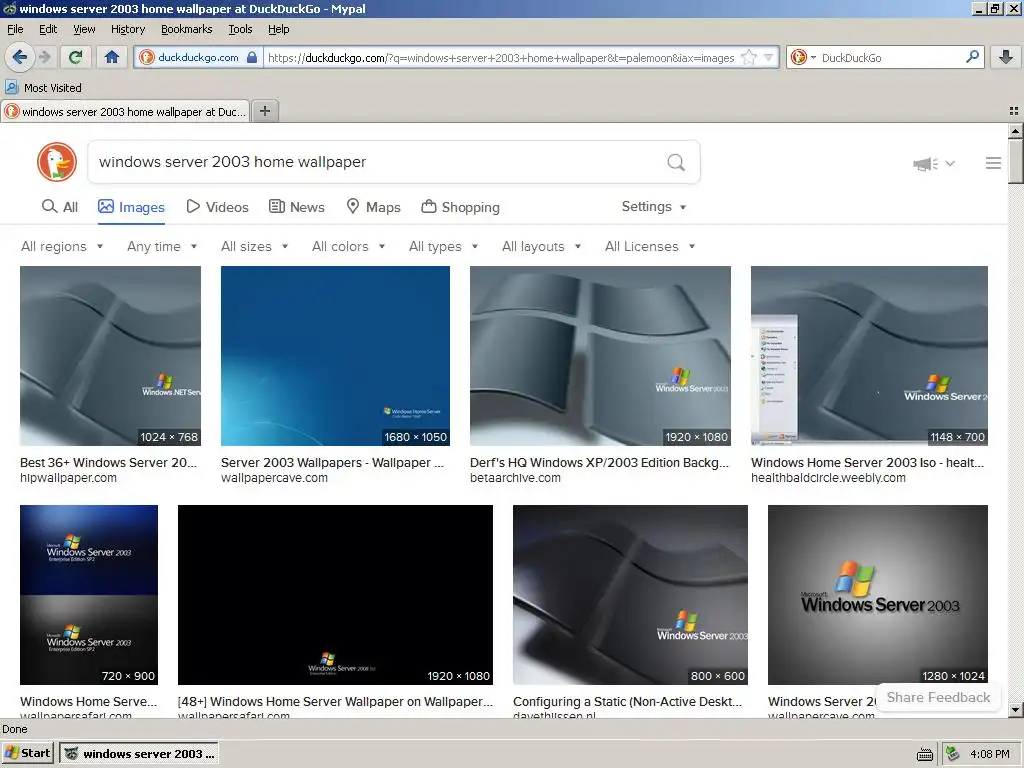Expand the All Licenses filter
This screenshot has height=768, width=1024.
[650, 246]
